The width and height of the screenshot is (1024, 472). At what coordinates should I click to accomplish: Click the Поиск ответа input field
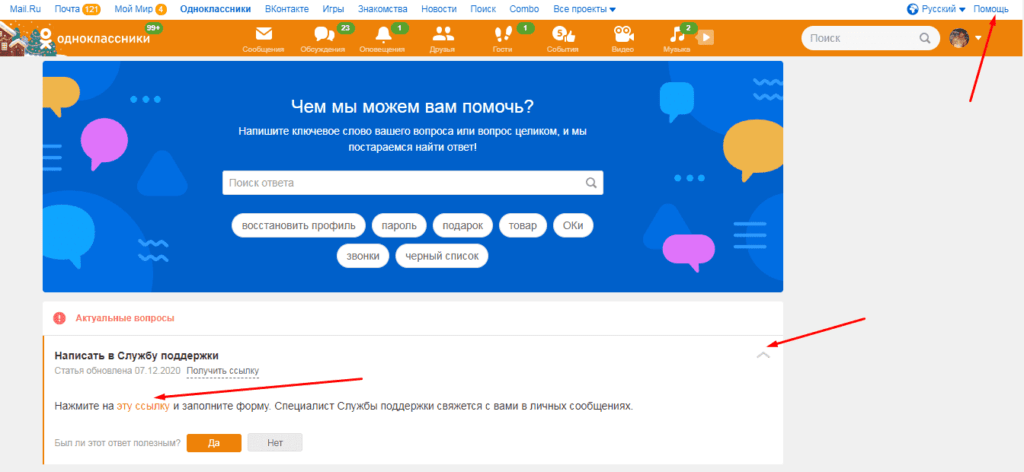(x=400, y=183)
